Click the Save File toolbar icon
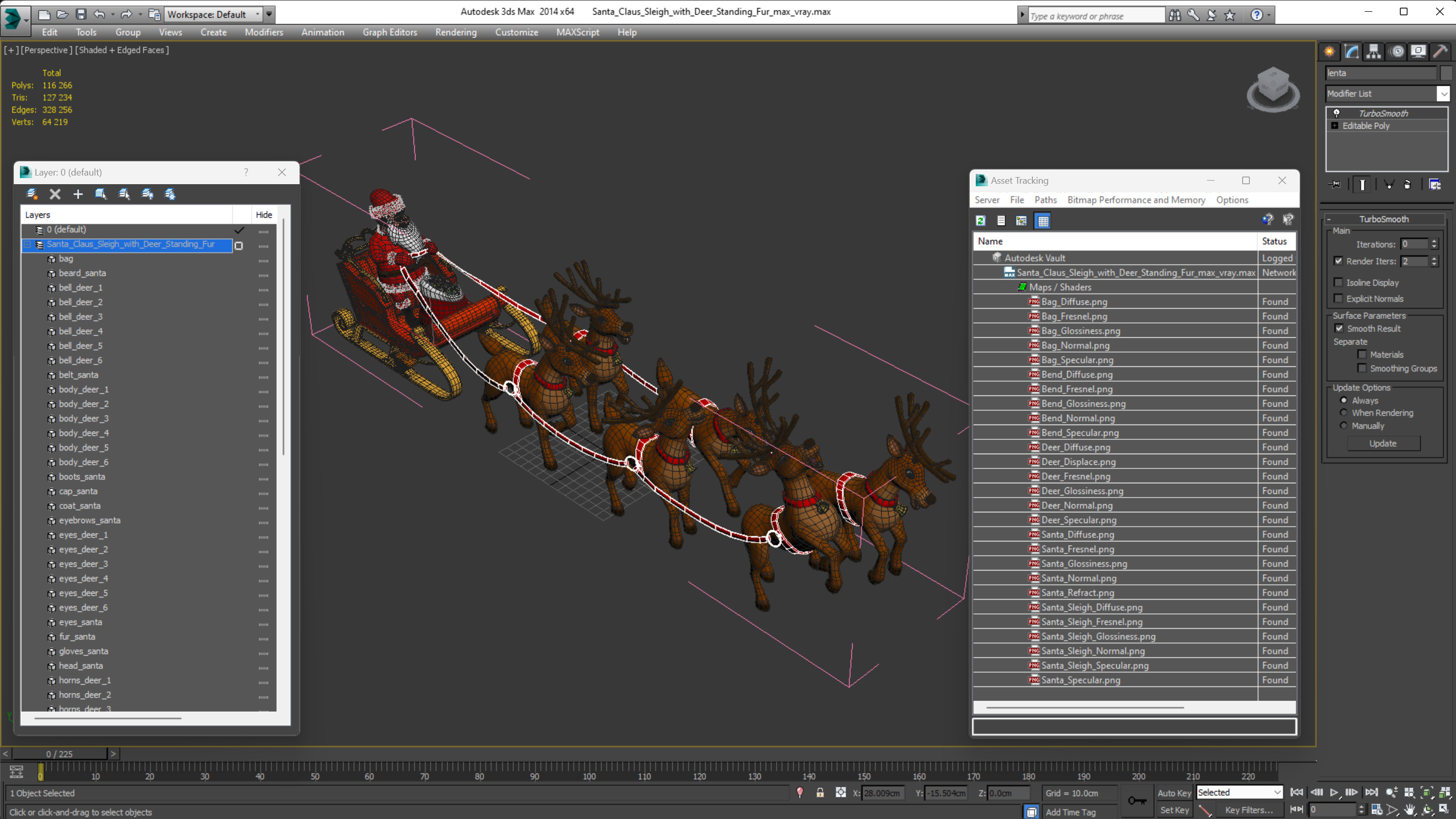The height and width of the screenshot is (819, 1456). (81, 14)
